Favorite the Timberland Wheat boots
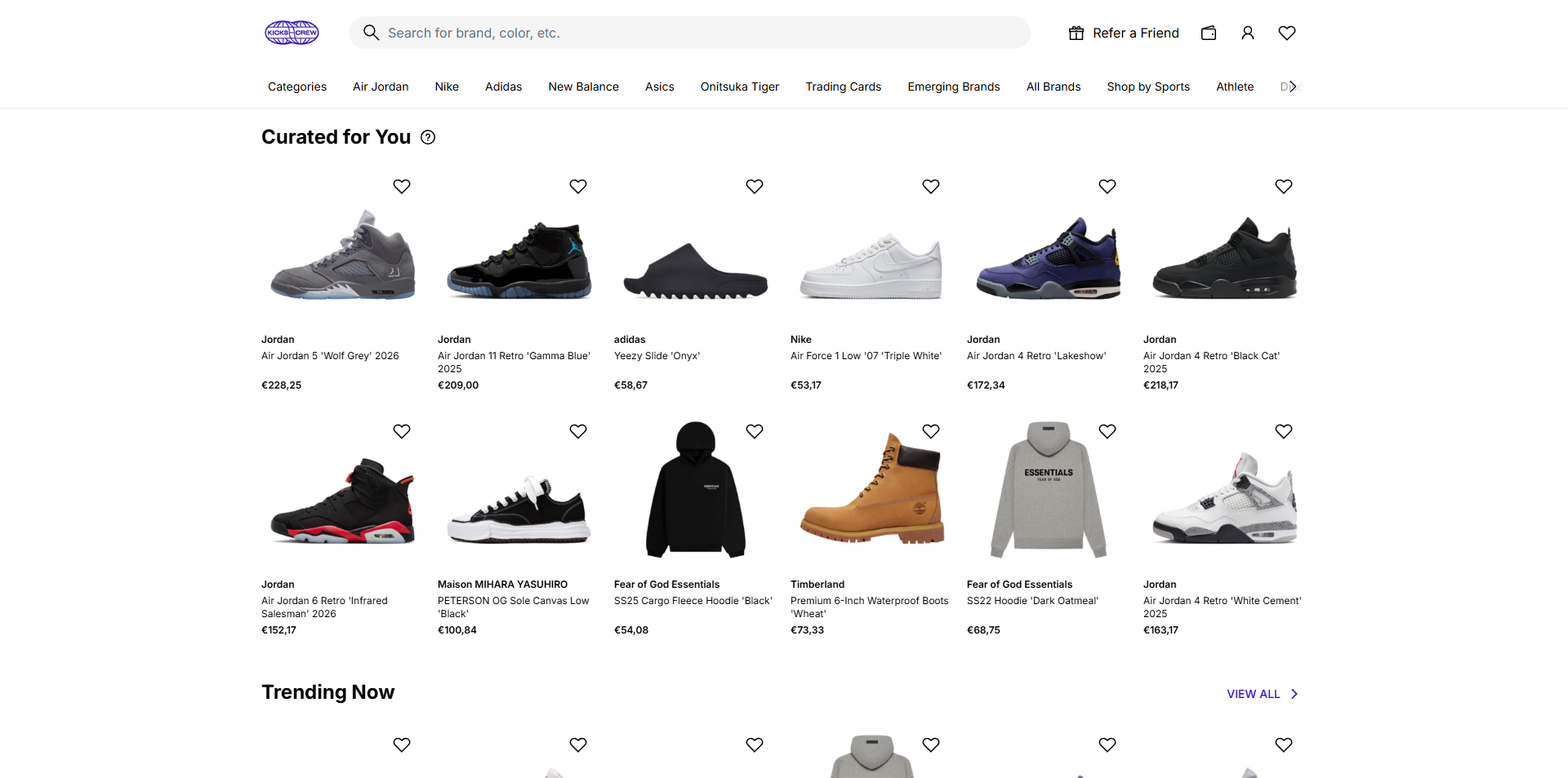1568x778 pixels. pyautogui.click(x=930, y=431)
